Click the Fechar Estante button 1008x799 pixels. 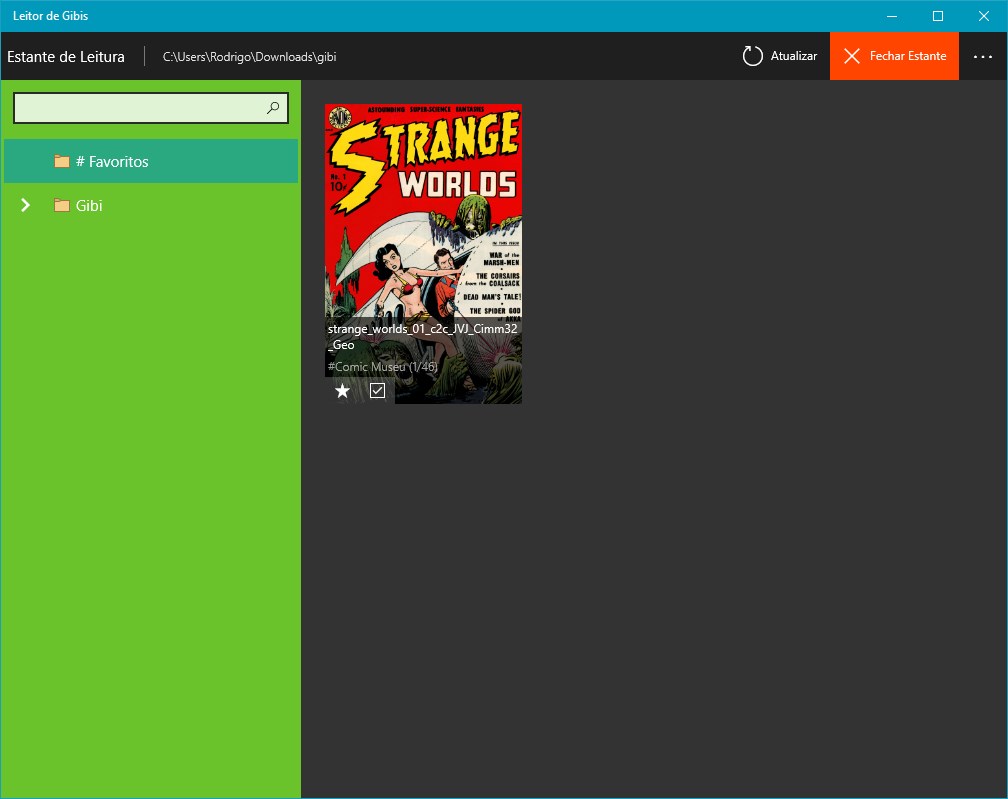click(894, 57)
